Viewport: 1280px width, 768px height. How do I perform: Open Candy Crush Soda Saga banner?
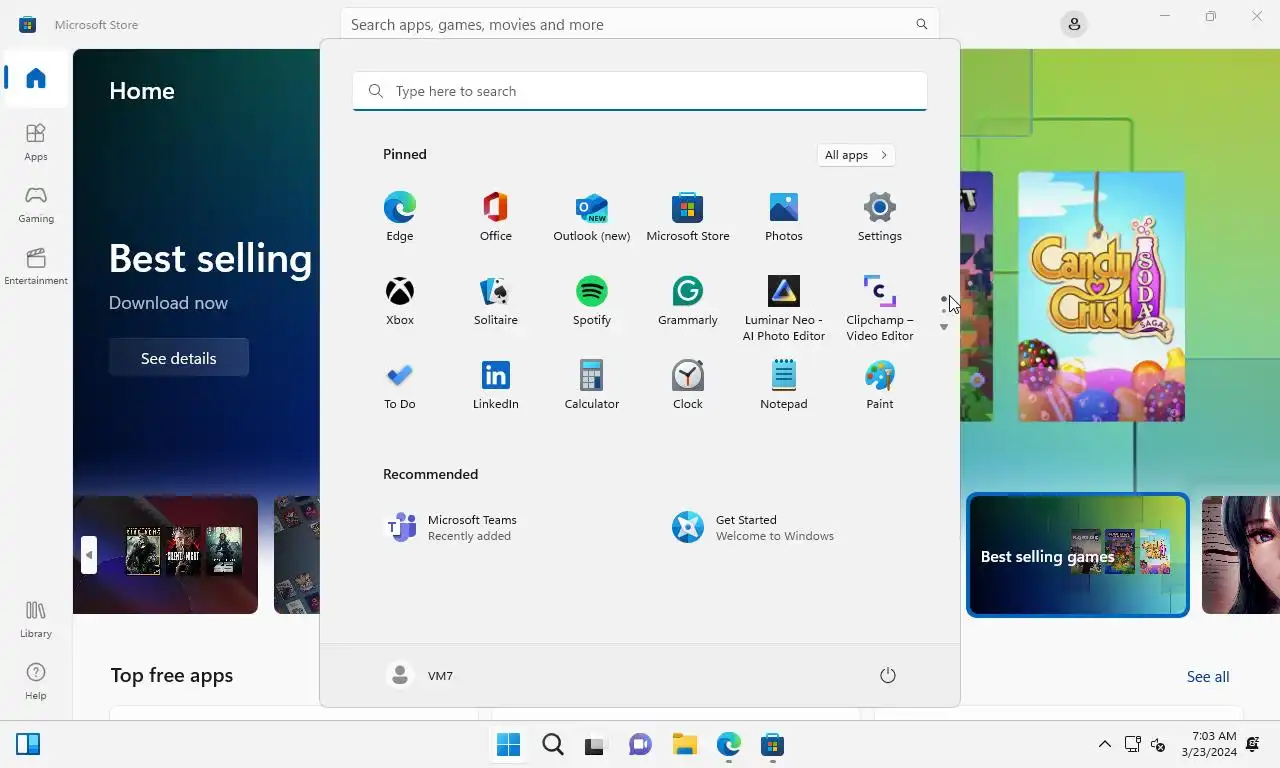1101,296
